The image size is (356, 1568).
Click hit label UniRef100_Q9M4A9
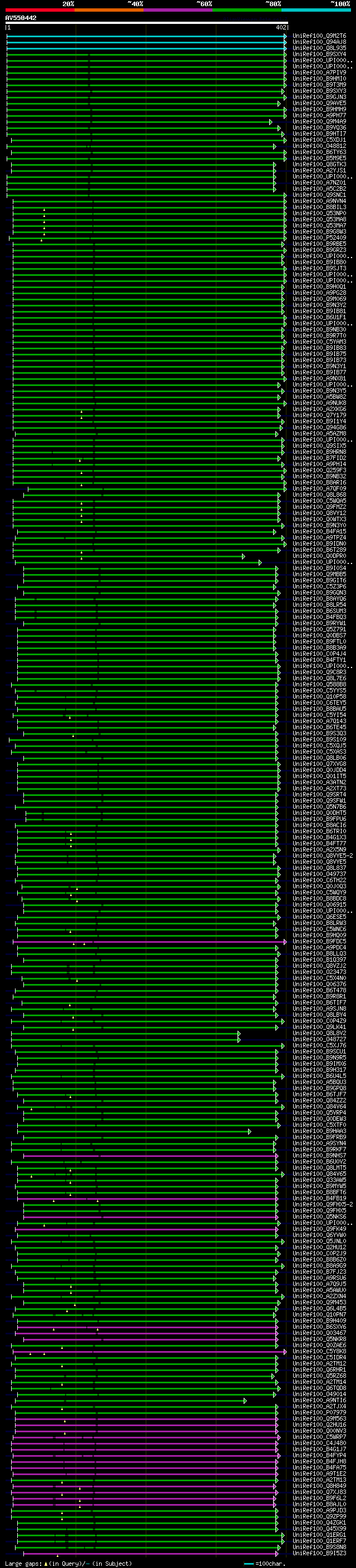(319, 121)
